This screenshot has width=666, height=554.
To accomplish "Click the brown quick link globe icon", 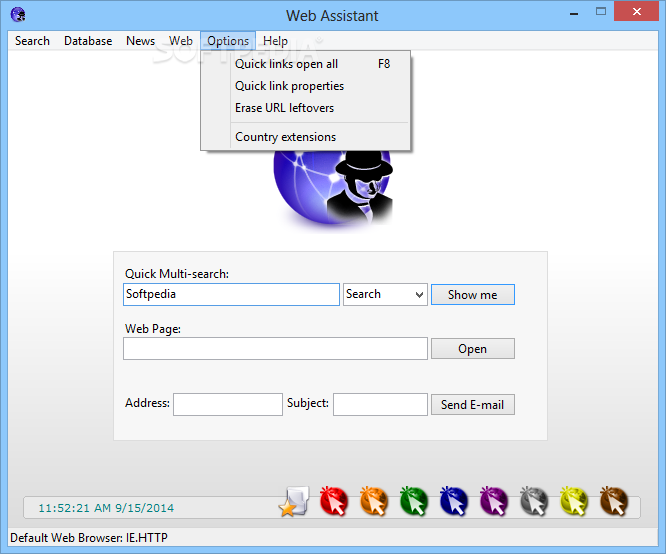I will tap(614, 501).
